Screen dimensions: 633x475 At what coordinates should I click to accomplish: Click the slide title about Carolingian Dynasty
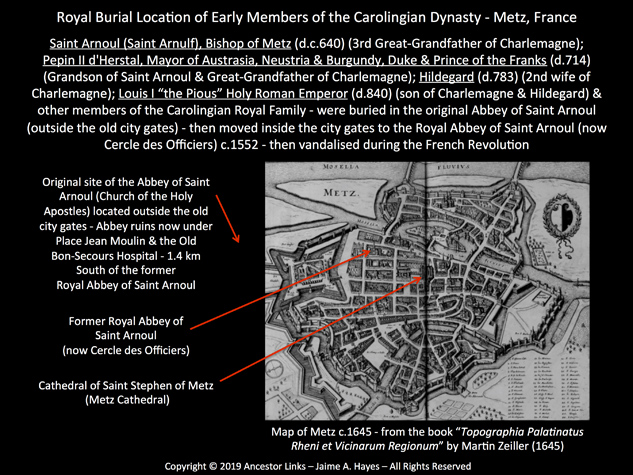tap(316, 17)
